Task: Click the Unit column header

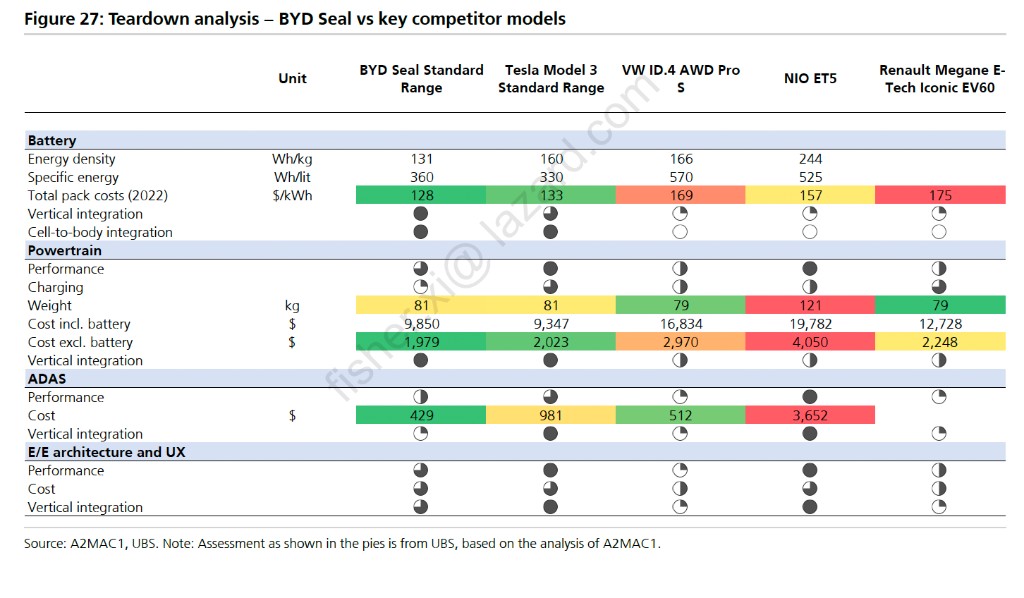Action: [292, 79]
